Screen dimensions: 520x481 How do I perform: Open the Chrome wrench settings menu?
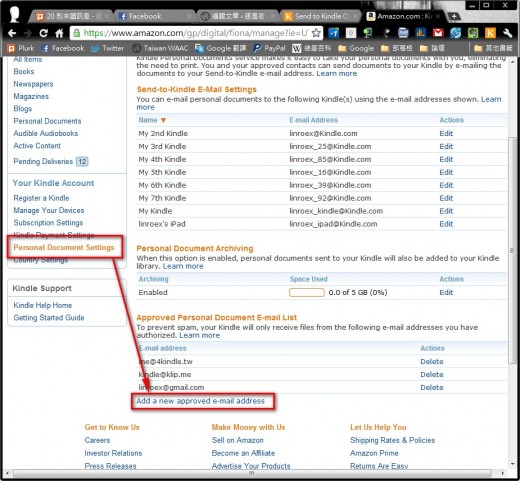click(x=507, y=33)
